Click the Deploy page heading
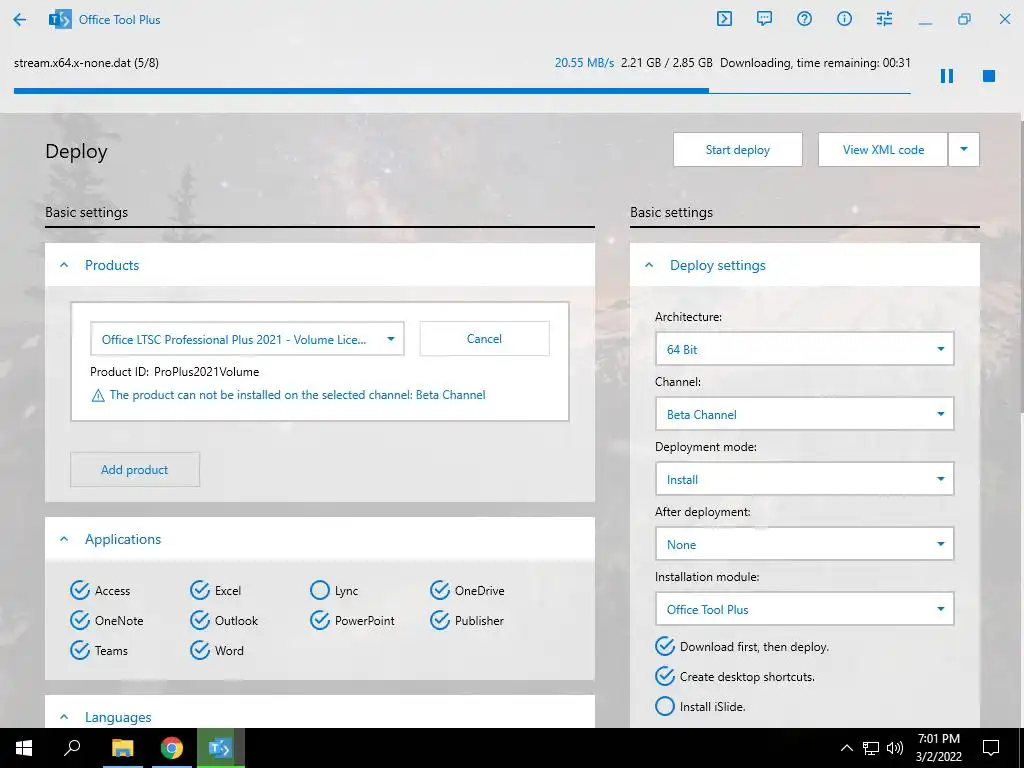Image resolution: width=1024 pixels, height=768 pixels. pos(76,152)
